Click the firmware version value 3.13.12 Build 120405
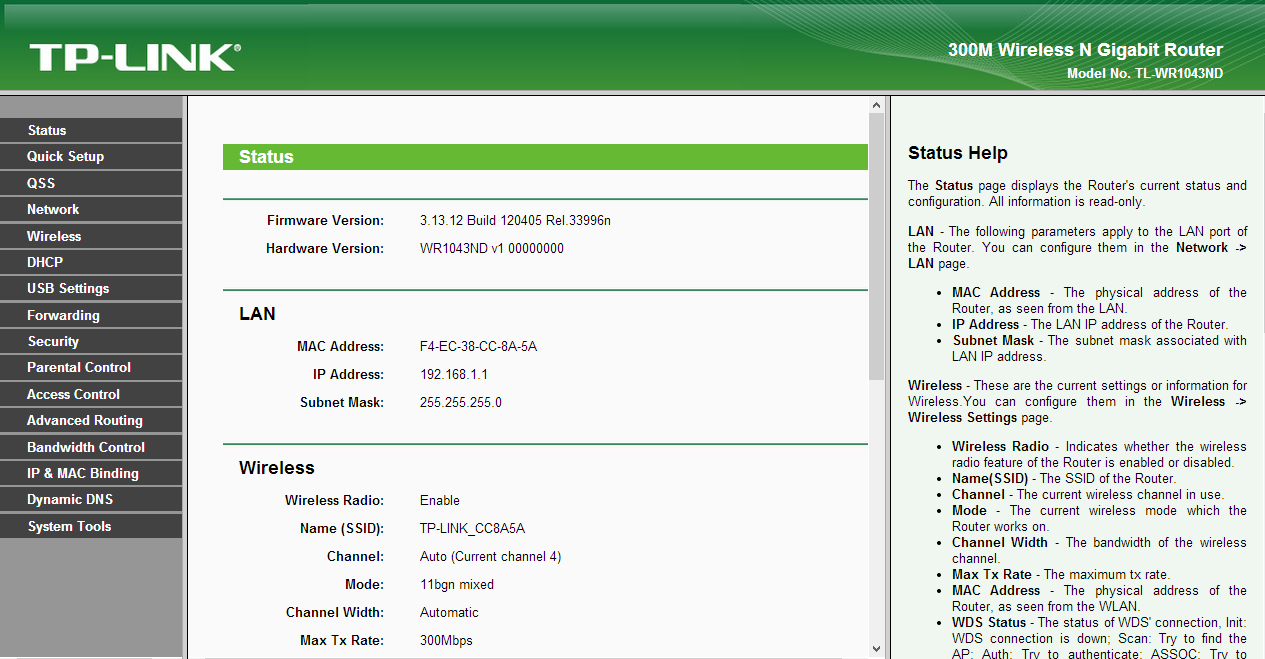 click(515, 220)
